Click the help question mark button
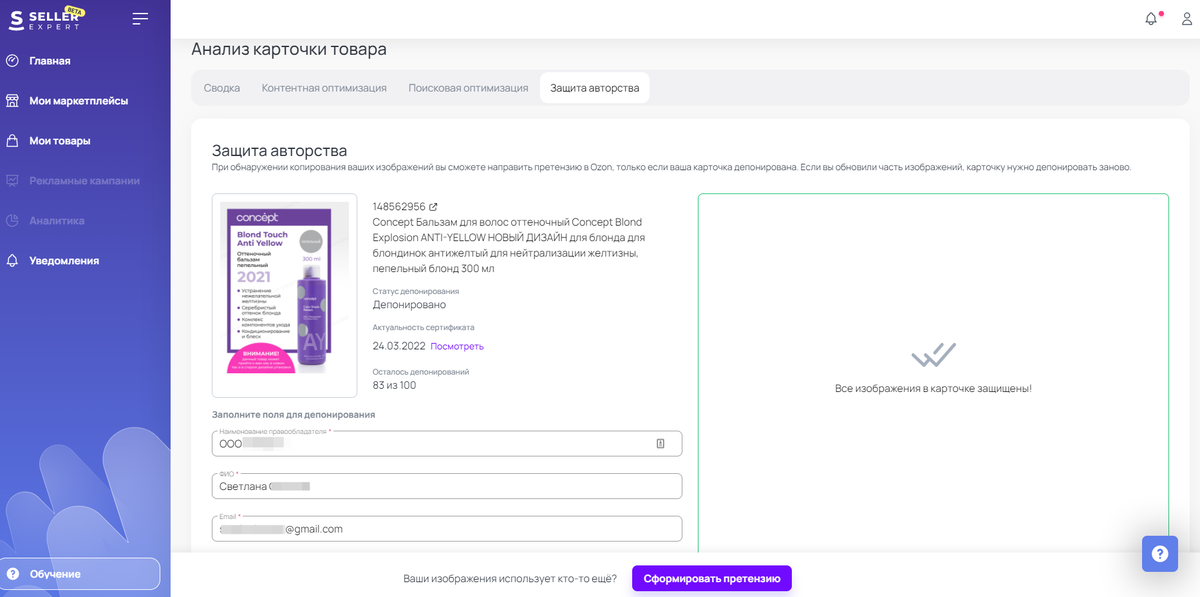The height and width of the screenshot is (597, 1200). click(1160, 553)
